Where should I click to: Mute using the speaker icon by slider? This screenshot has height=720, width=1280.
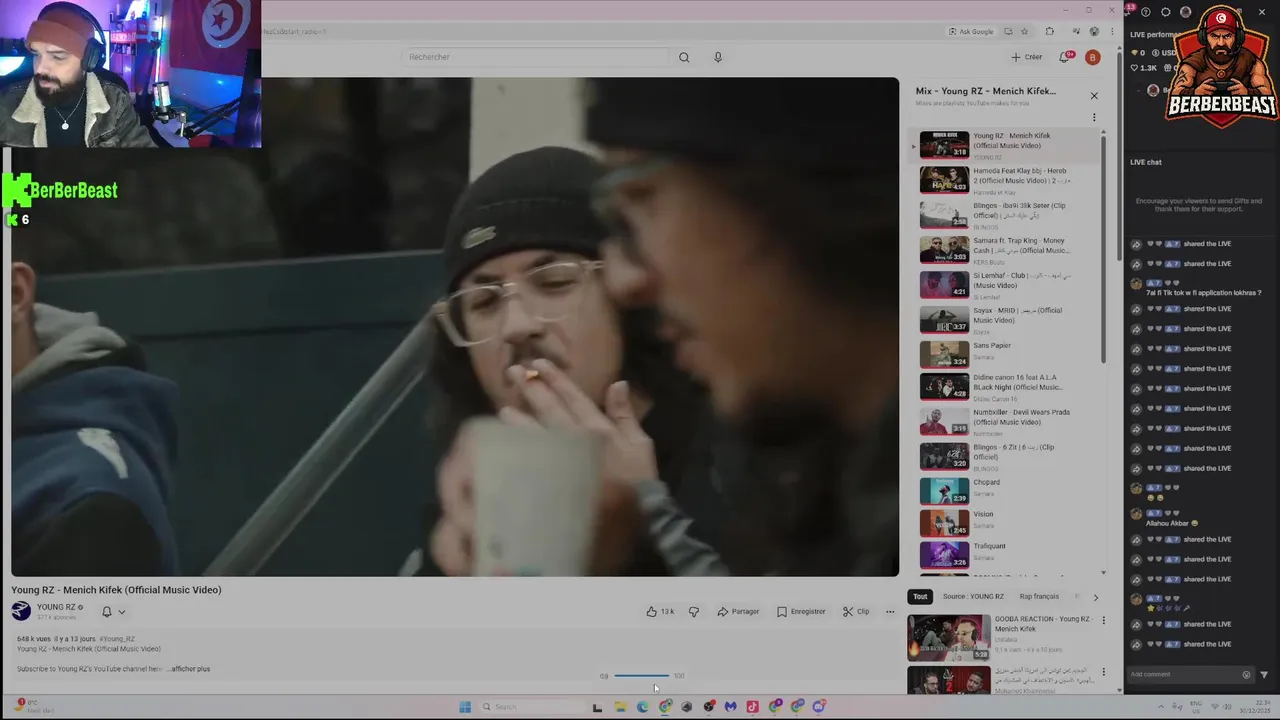pos(604,676)
